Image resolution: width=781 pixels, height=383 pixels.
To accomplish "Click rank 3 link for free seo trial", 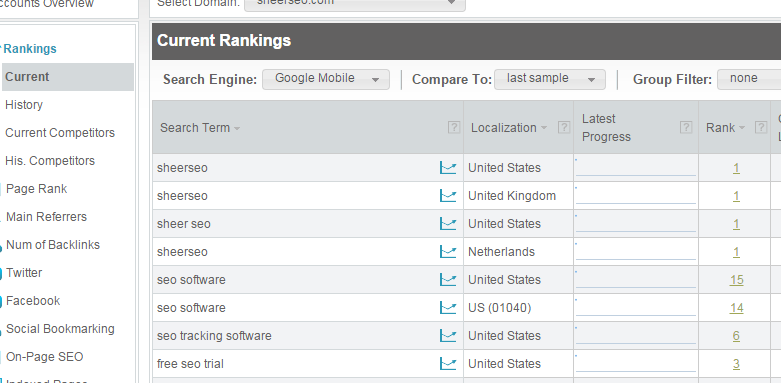I will tap(736, 364).
